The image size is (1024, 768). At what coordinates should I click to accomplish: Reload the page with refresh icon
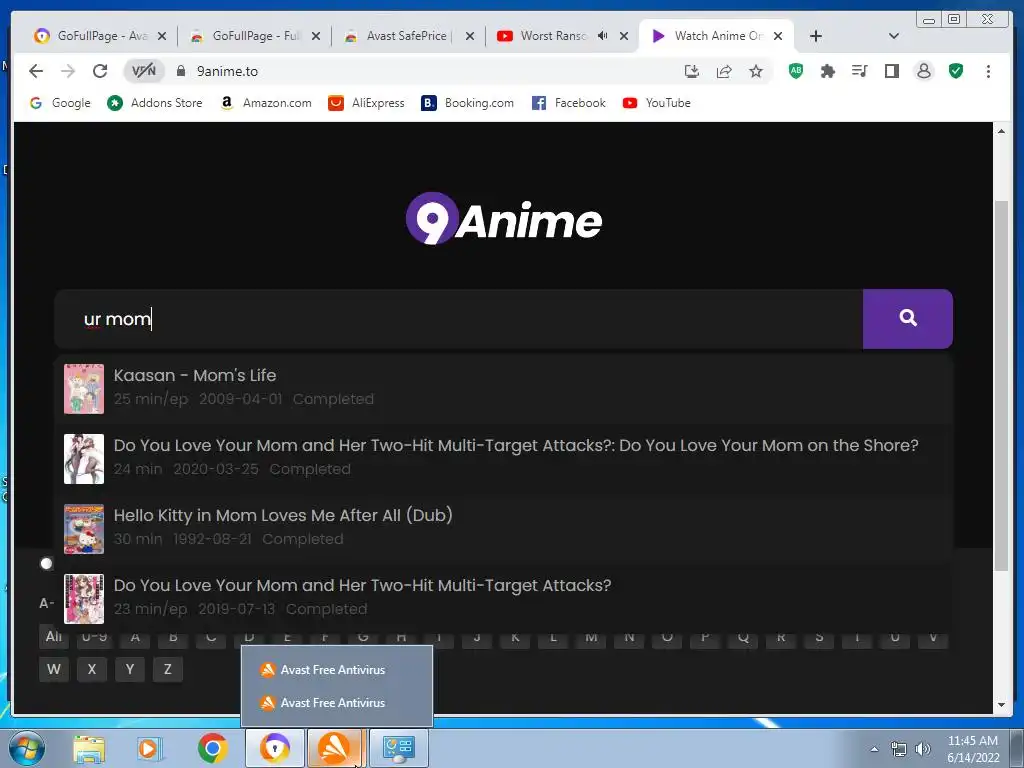(100, 71)
